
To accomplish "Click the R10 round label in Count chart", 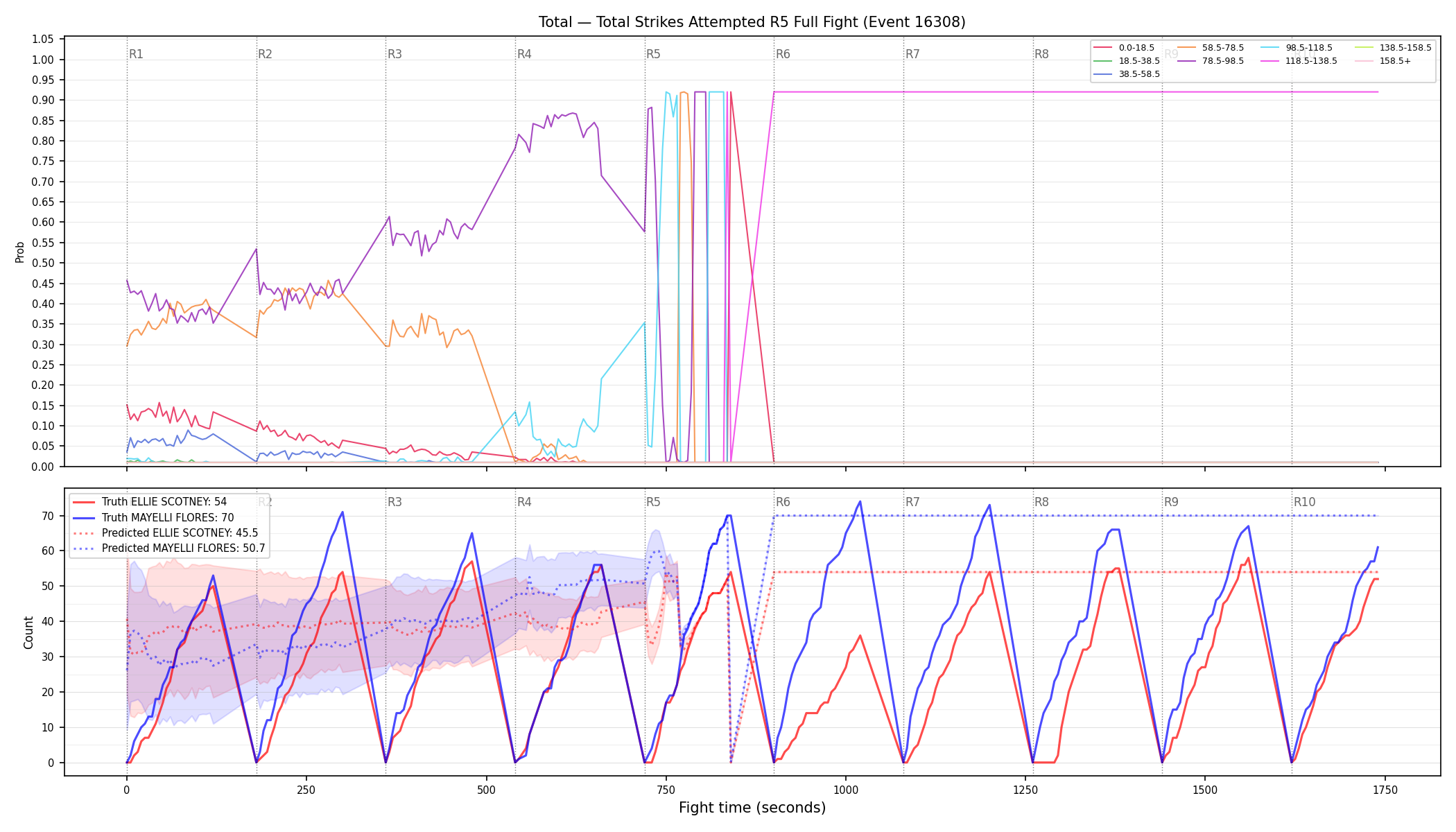I will [x=1304, y=502].
